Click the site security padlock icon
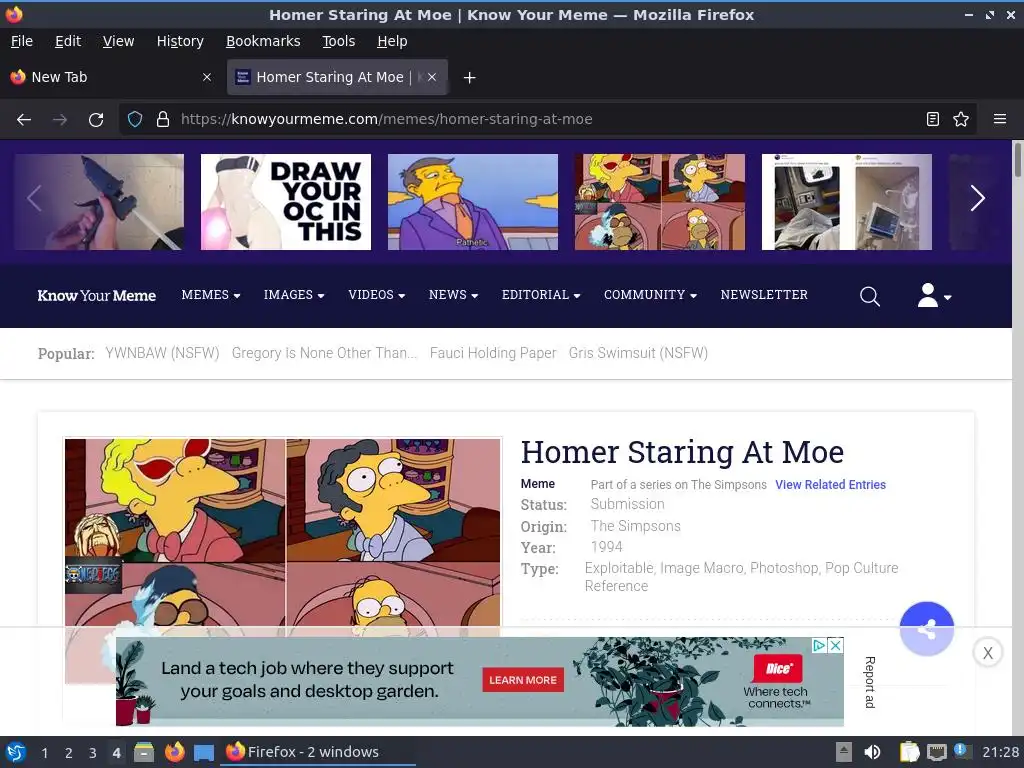Image resolution: width=1024 pixels, height=768 pixels. coord(163,119)
